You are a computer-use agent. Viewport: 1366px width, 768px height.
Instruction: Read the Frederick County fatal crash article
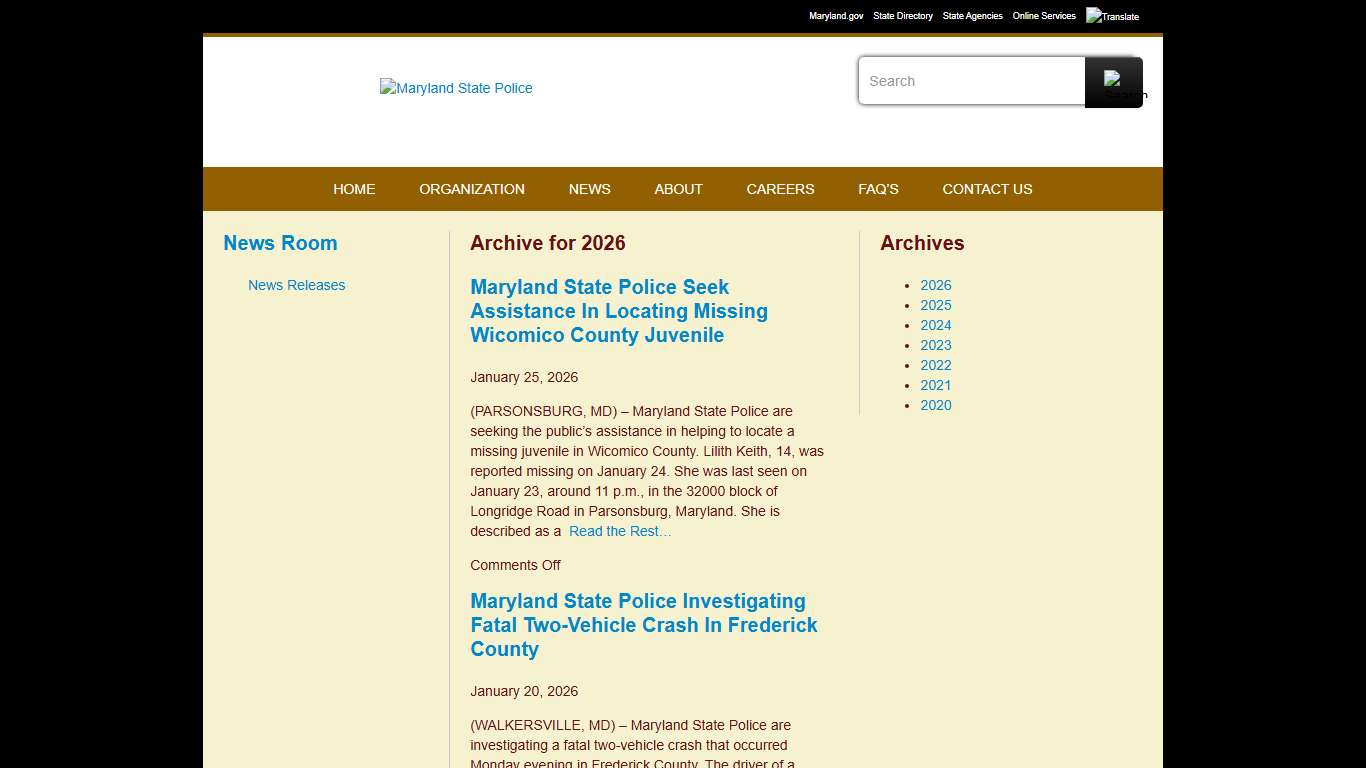point(643,625)
